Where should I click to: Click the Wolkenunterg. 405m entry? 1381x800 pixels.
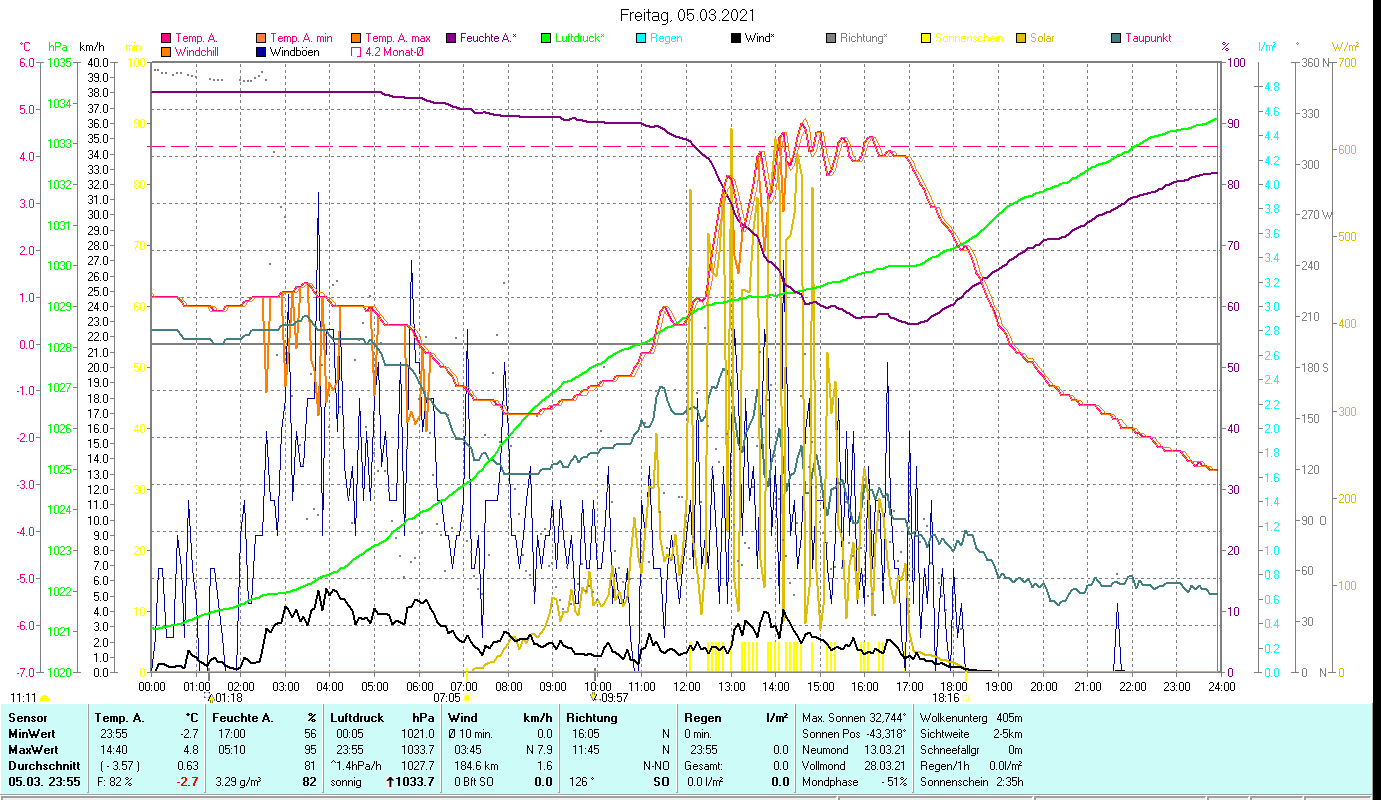pyautogui.click(x=970, y=718)
